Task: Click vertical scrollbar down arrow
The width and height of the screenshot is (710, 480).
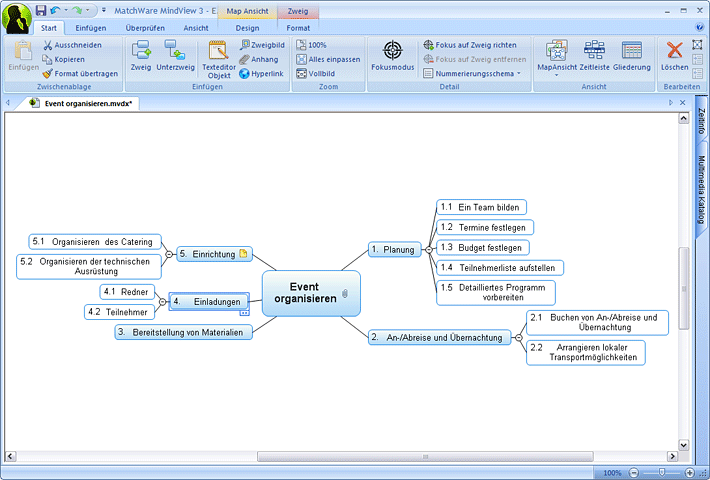Action: point(684,445)
